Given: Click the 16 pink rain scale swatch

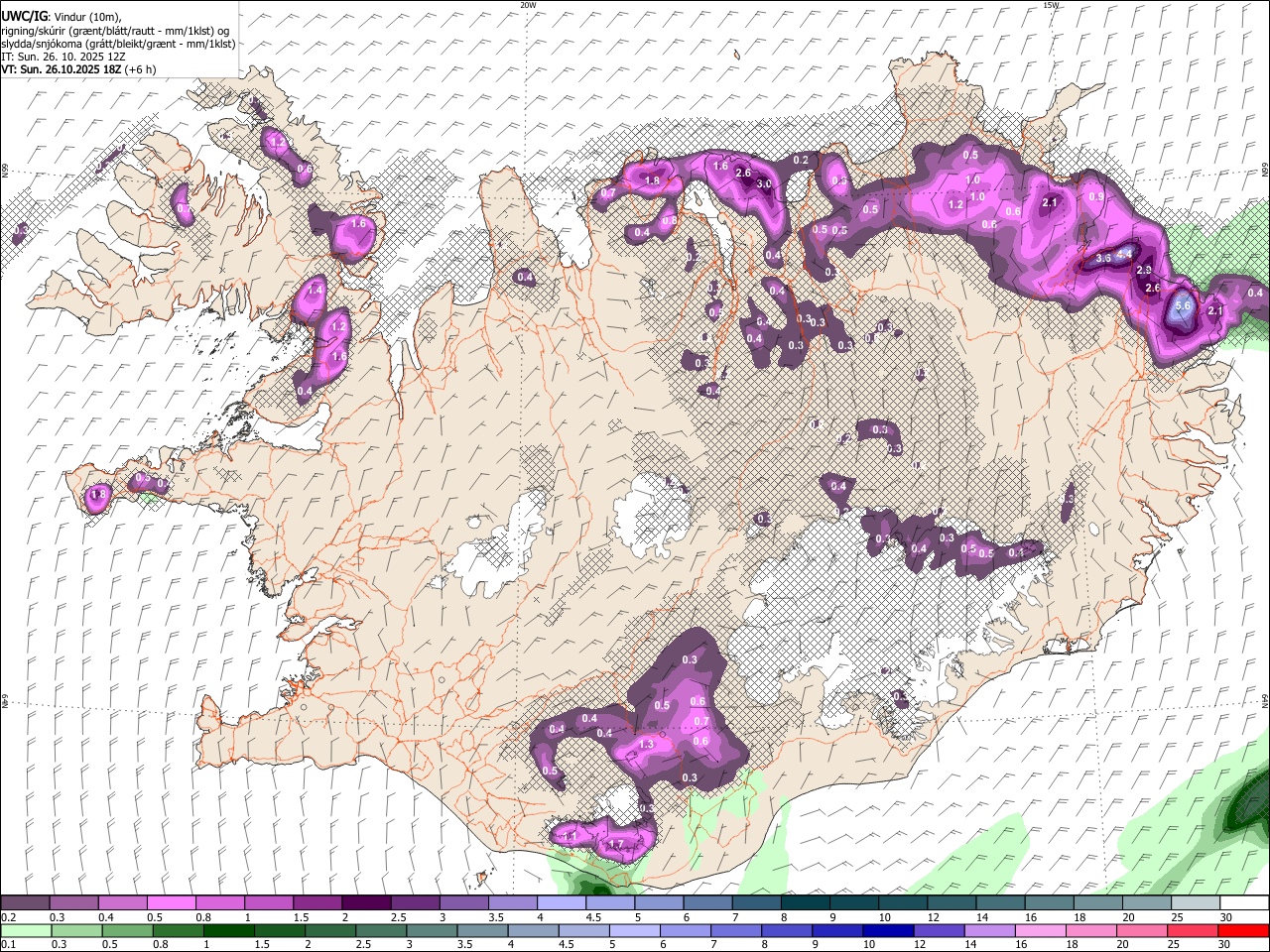Looking at the screenshot, I should [x=1041, y=930].
